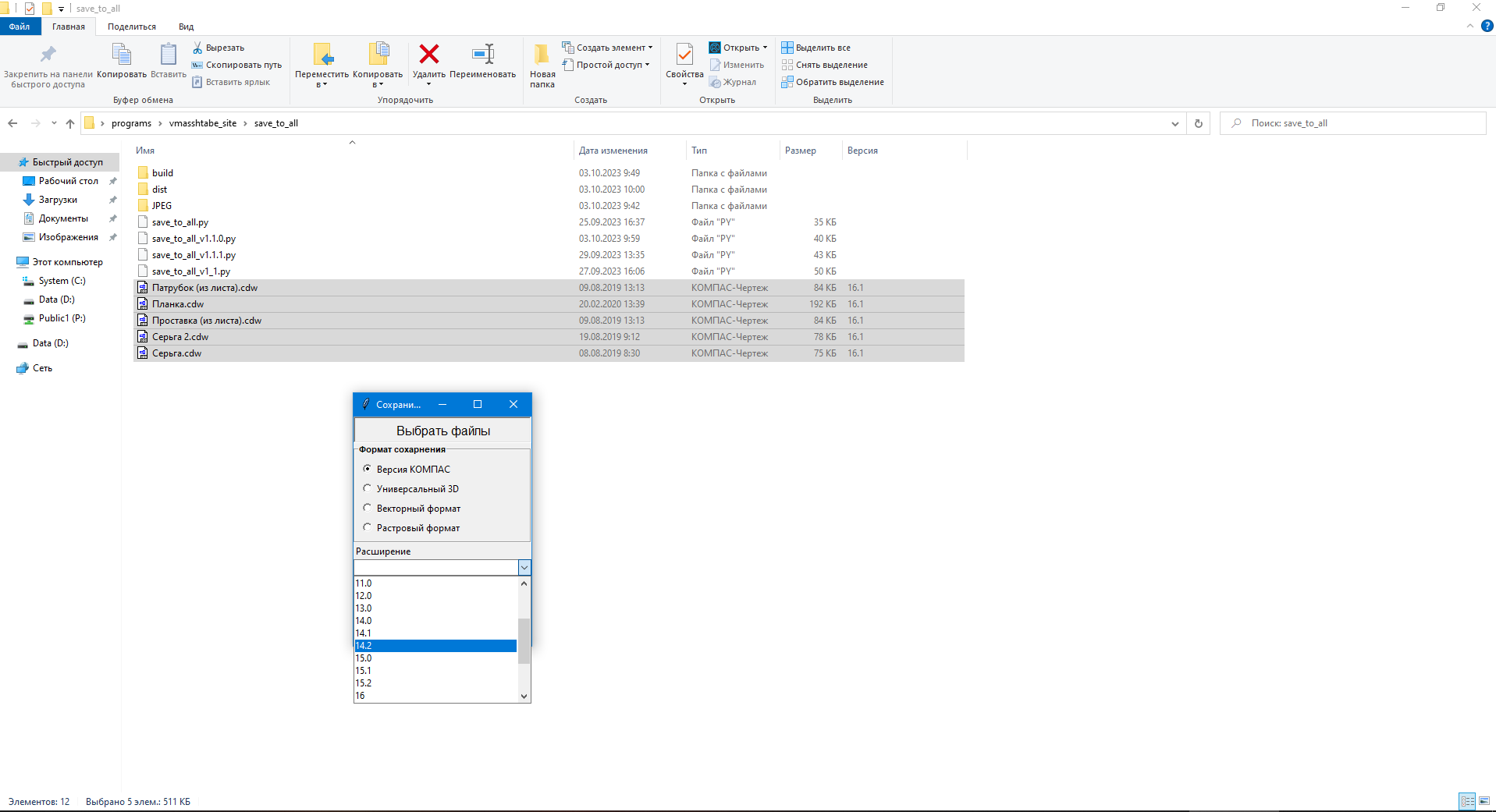Open the Открыть dropdown arrow

(x=765, y=48)
